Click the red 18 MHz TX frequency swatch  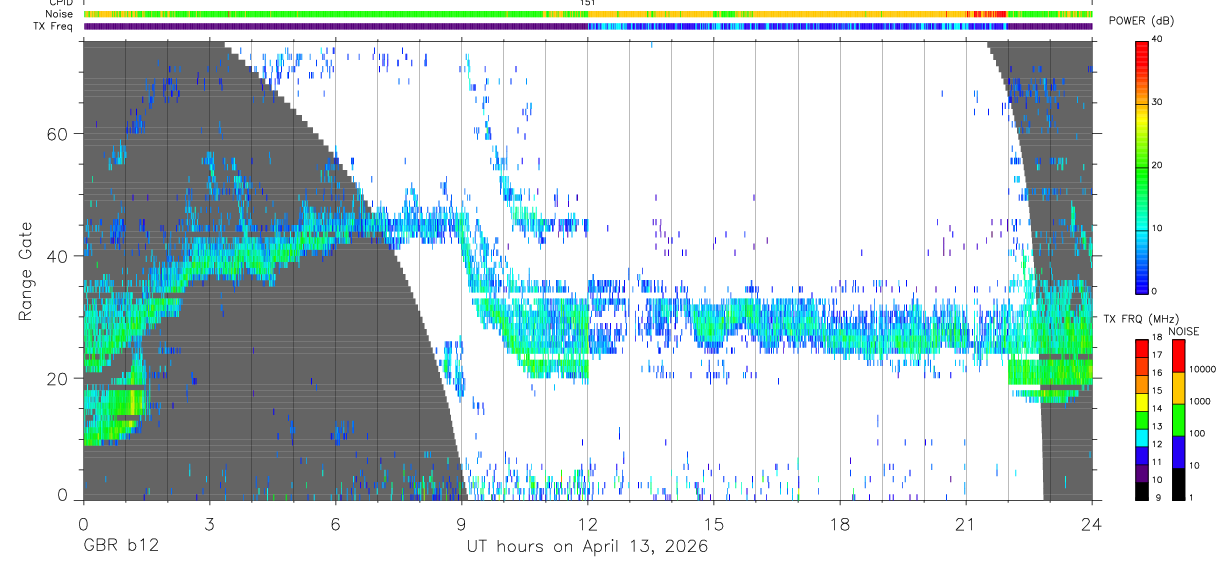pos(1141,349)
